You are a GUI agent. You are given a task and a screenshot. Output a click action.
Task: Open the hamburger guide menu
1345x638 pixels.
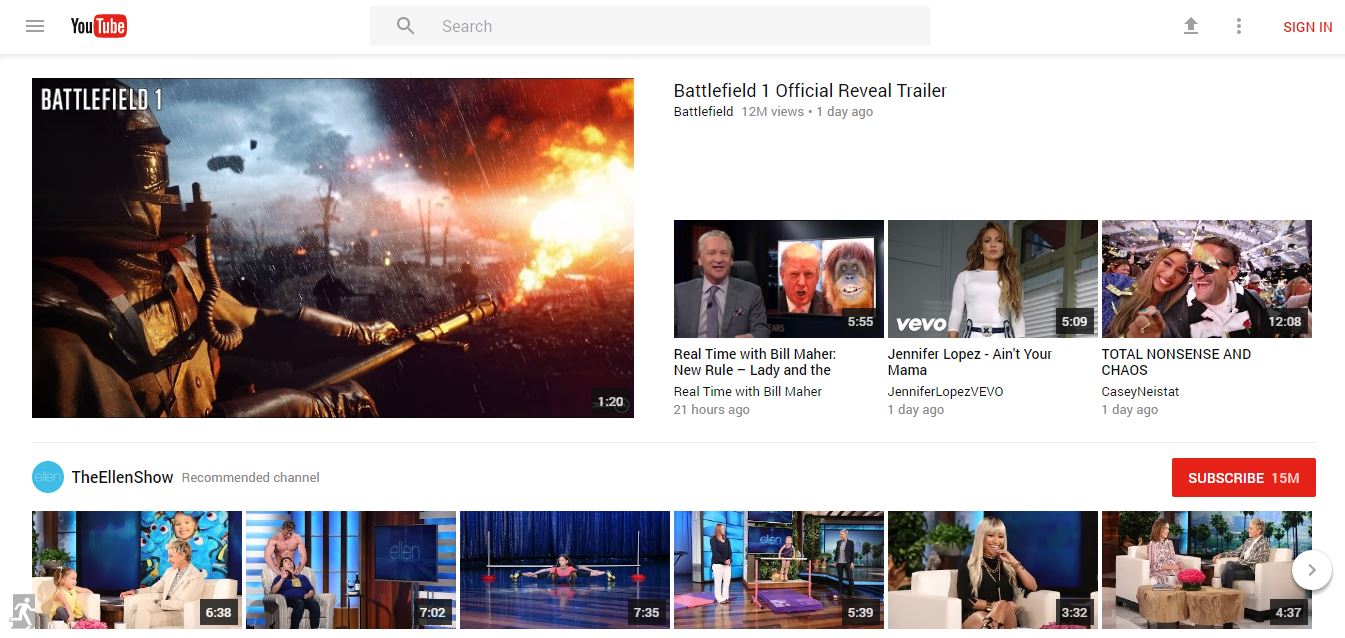(35, 27)
